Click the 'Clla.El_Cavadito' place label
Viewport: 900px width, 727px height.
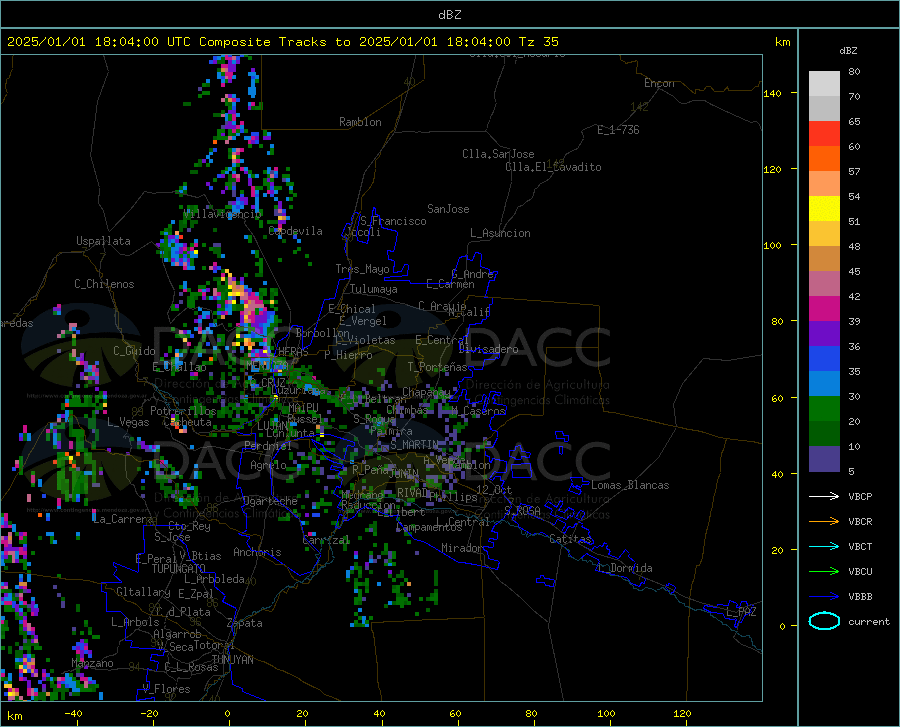553,167
